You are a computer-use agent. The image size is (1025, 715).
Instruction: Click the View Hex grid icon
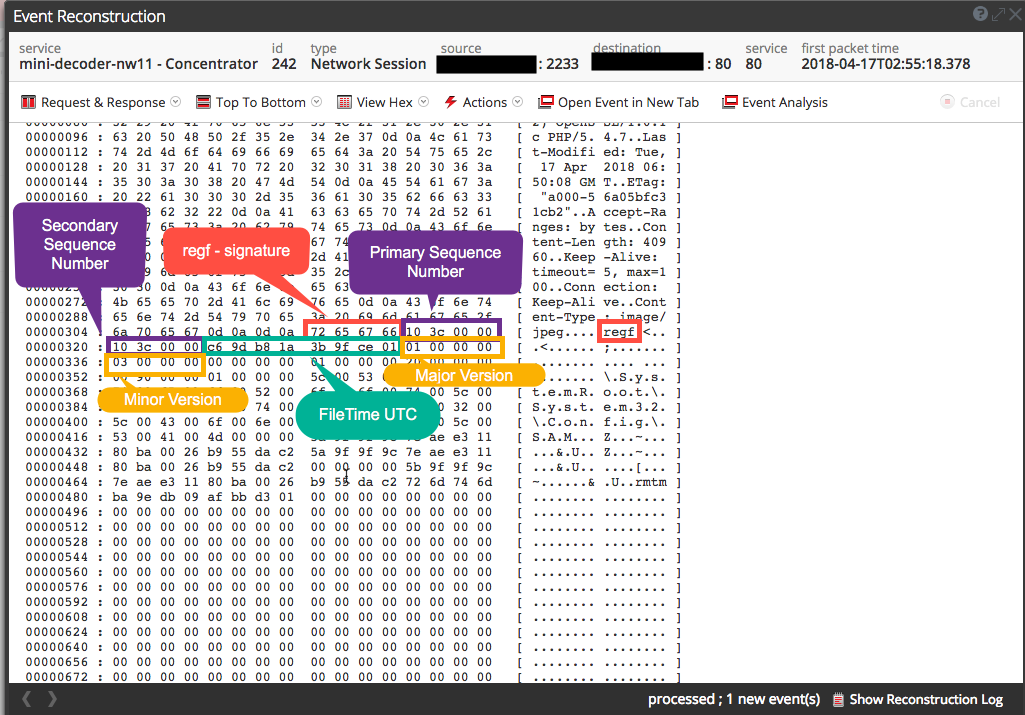coord(345,102)
